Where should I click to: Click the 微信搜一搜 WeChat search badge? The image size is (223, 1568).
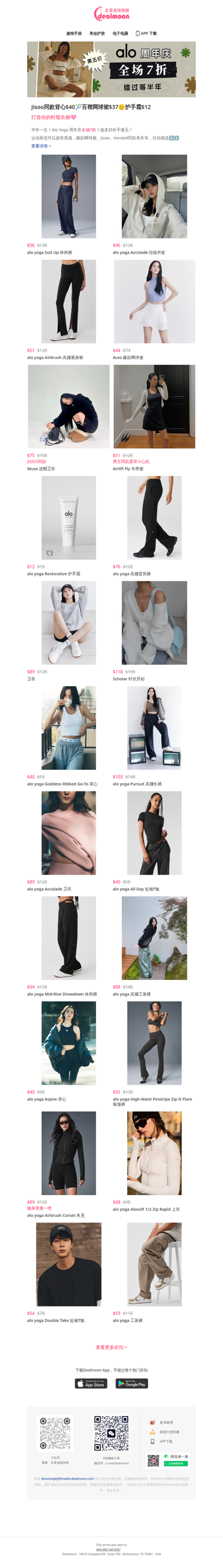coord(168,1460)
